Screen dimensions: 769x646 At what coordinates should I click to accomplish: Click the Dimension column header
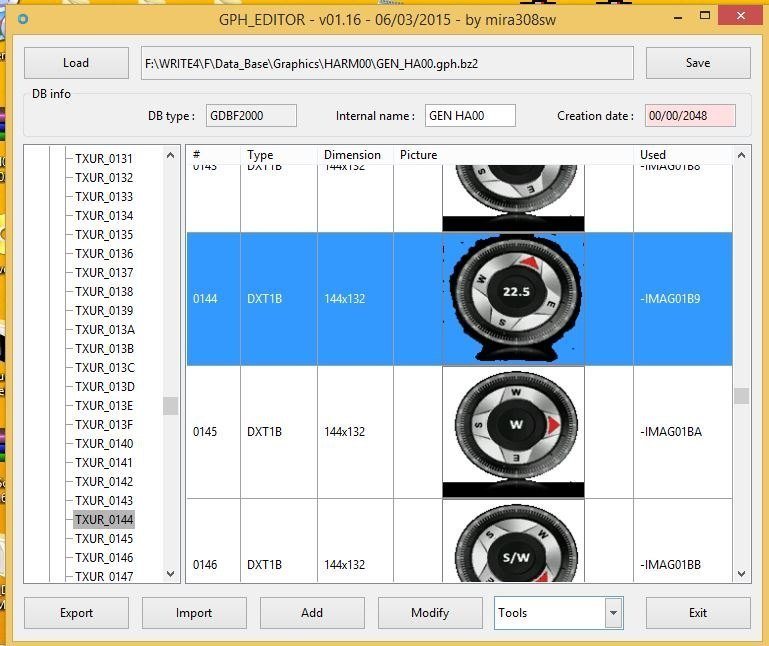[352, 155]
